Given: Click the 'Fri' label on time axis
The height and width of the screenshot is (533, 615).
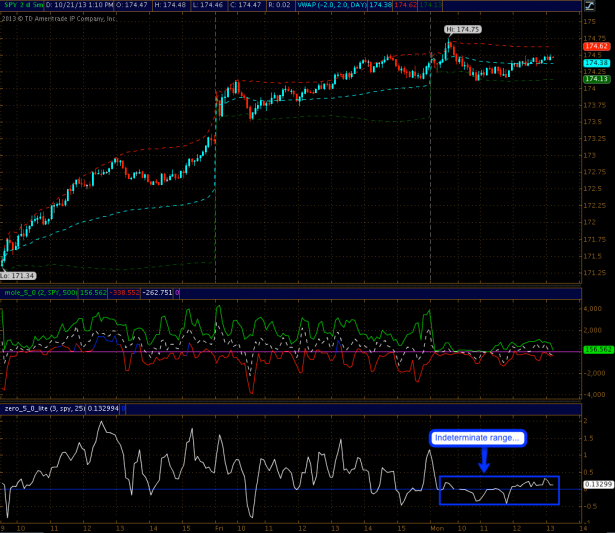Looking at the screenshot, I should point(217,526).
